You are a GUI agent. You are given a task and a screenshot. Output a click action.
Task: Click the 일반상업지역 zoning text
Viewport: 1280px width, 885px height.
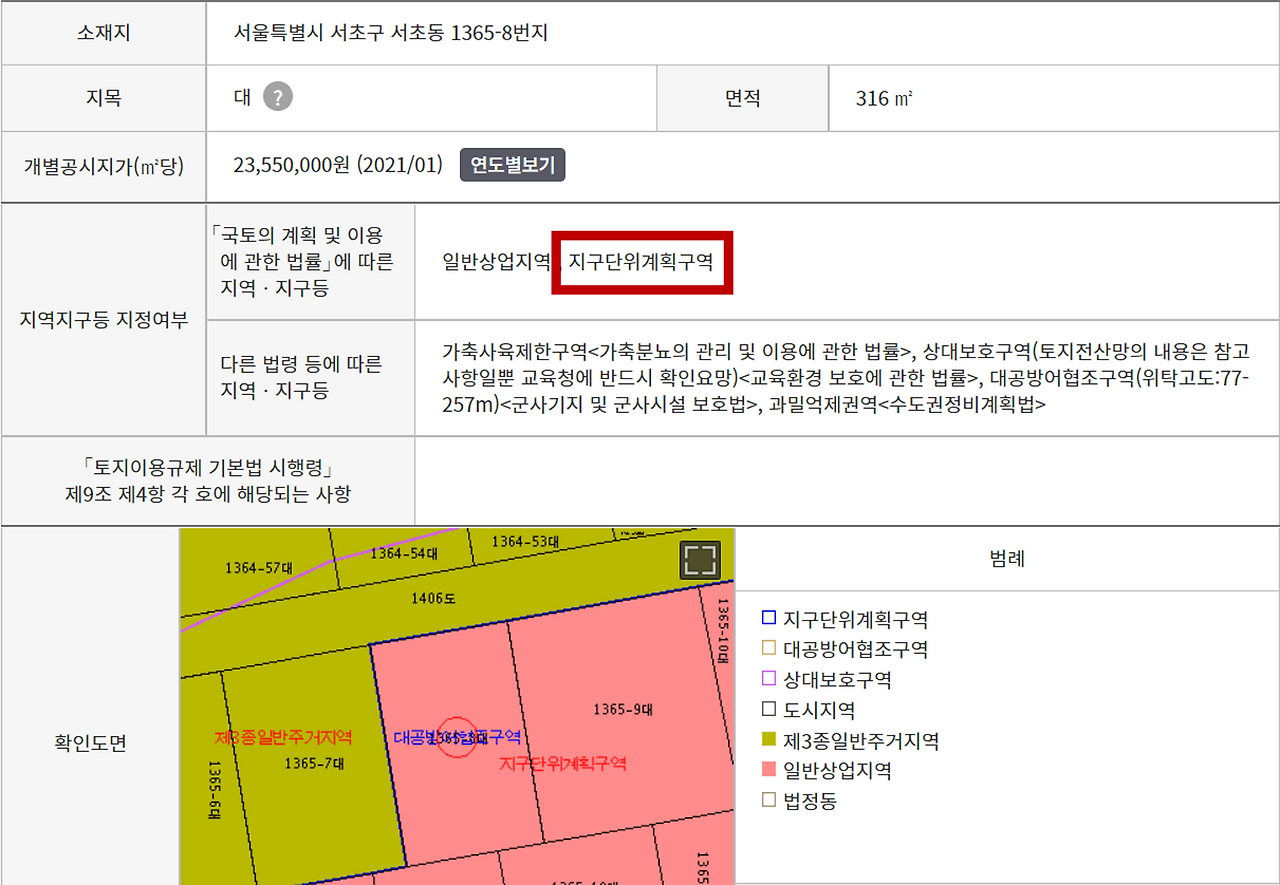coord(497,262)
